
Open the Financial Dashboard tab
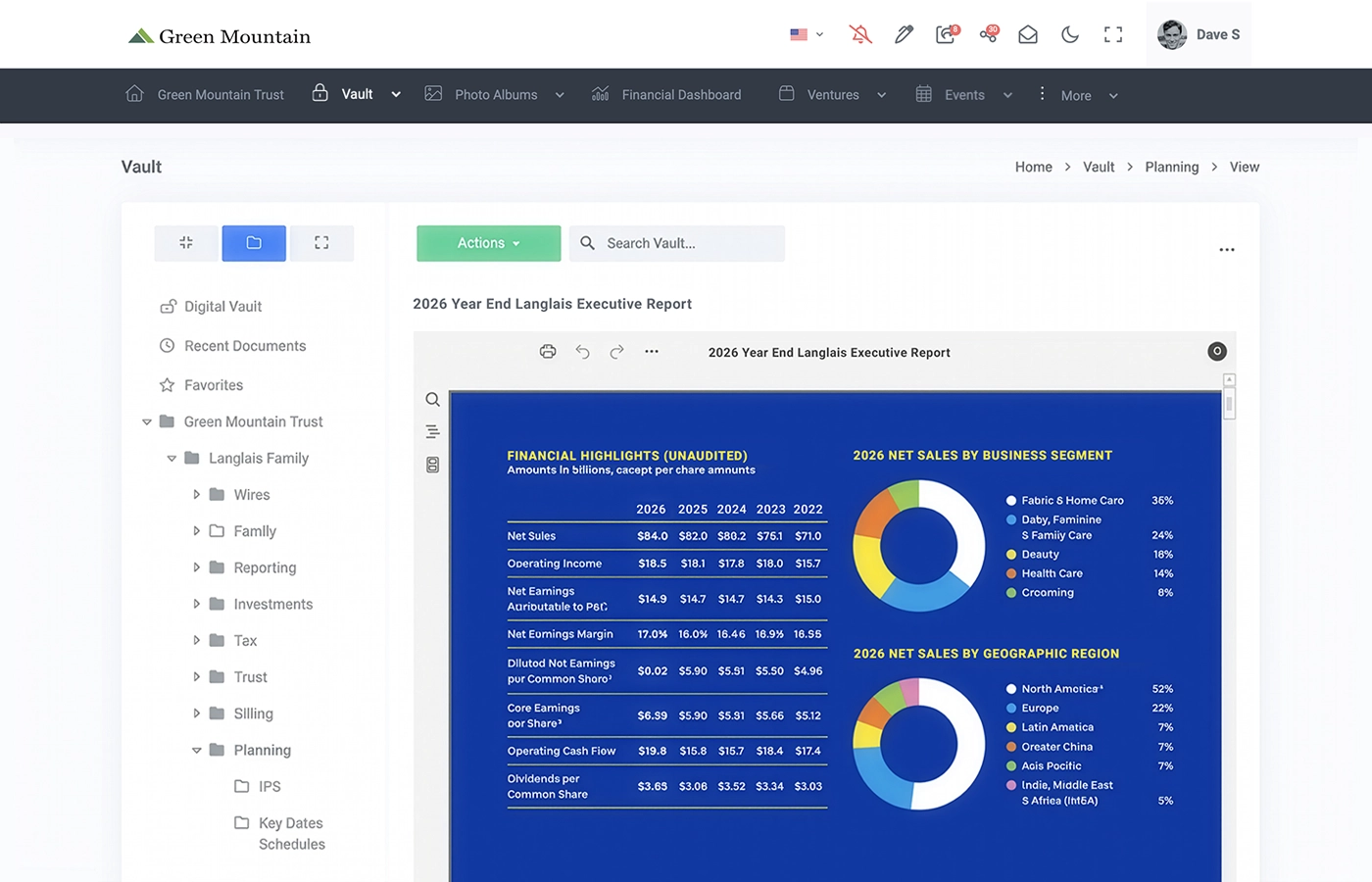[x=666, y=95]
